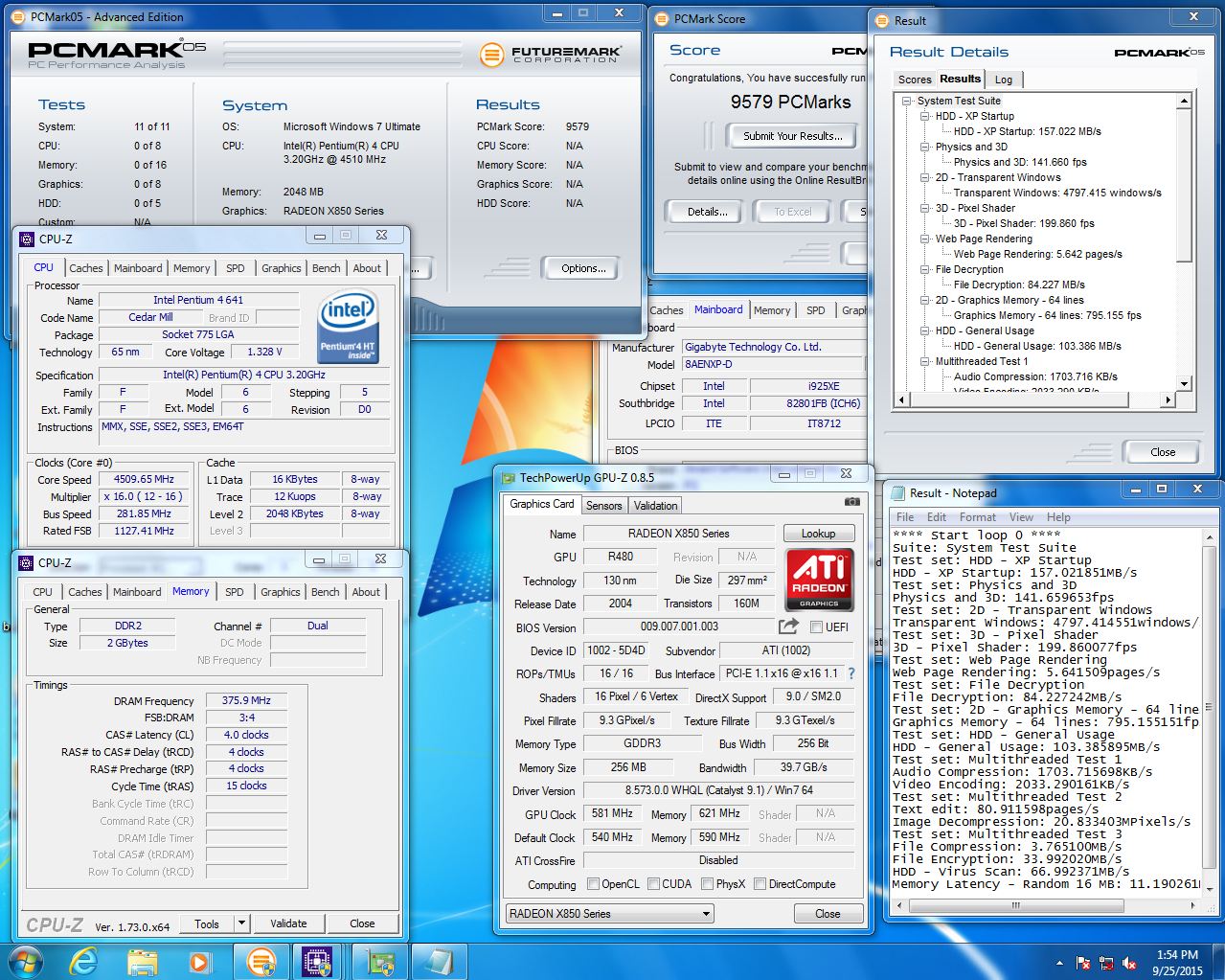Click the Core Speed value field

click(x=144, y=479)
